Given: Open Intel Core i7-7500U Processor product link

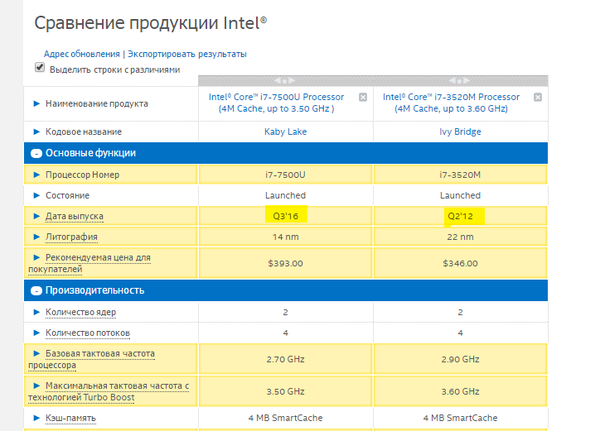Looking at the screenshot, I should pyautogui.click(x=277, y=103).
